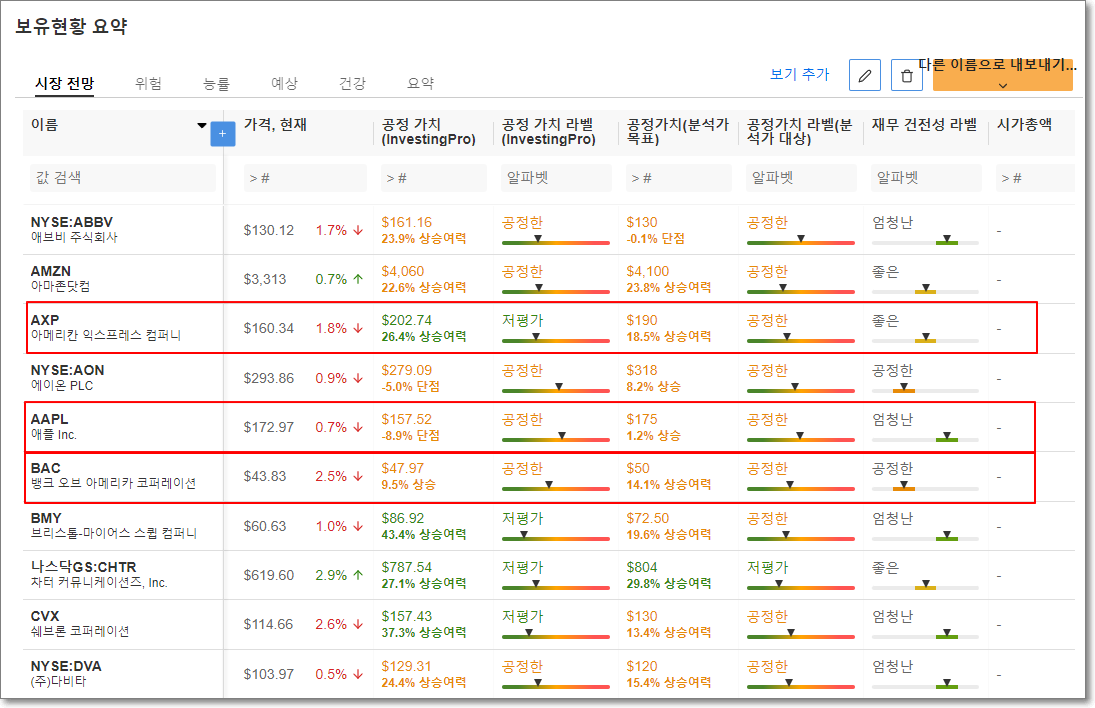Screen dimensions: 1095x708
Task: Focus the 공정 가치 라벨 alphabet filter
Action: (556, 178)
